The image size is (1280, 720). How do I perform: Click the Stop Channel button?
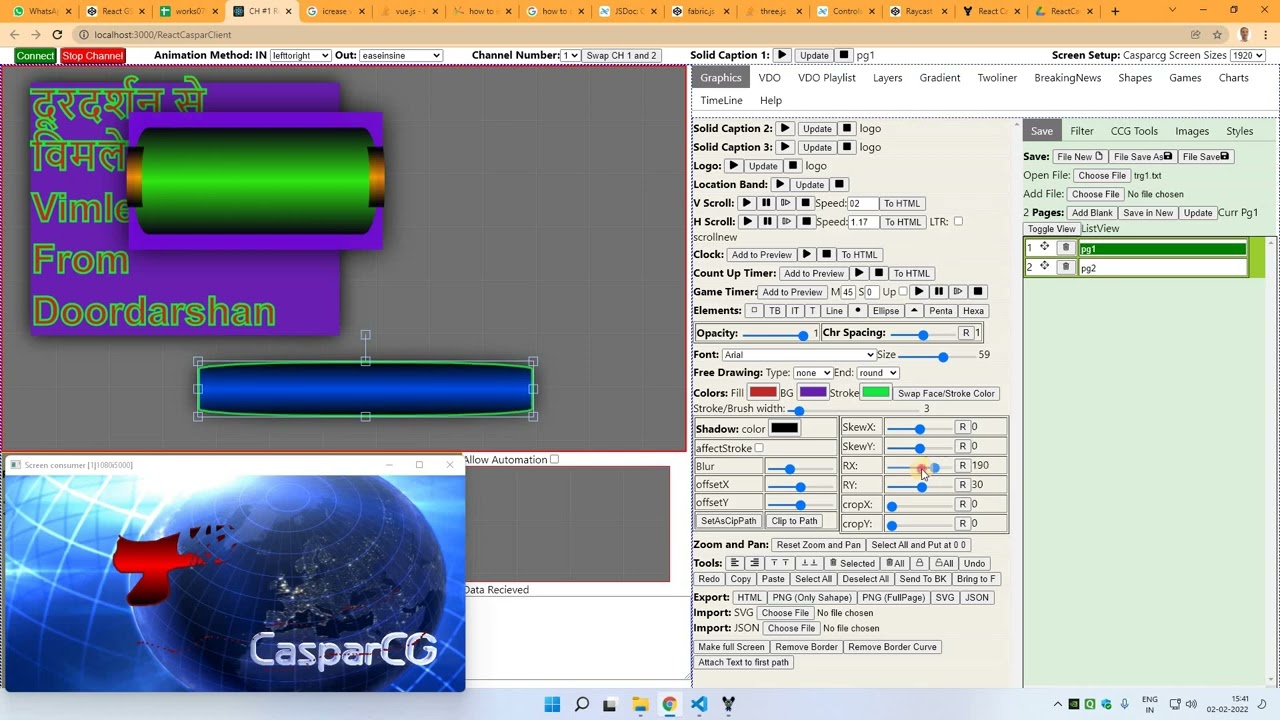(x=92, y=55)
